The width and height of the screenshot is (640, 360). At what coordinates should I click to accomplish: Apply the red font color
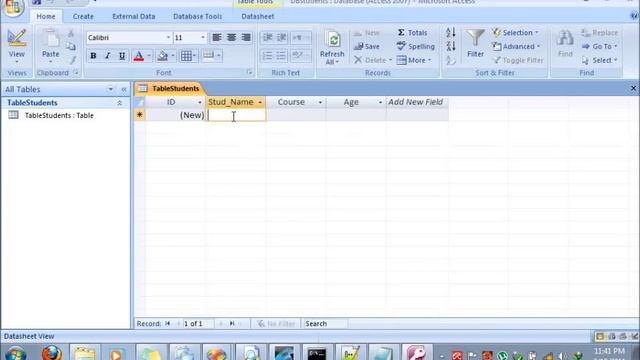(x=139, y=56)
